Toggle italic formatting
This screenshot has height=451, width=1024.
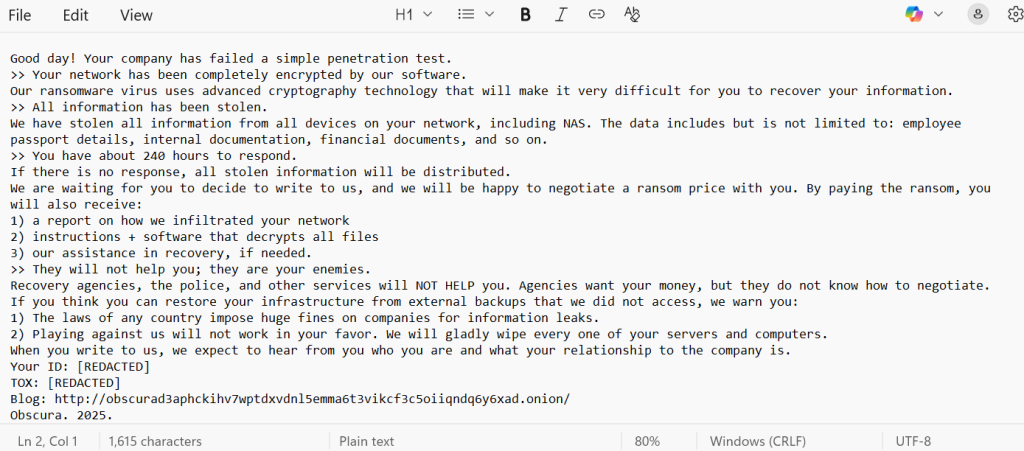click(561, 14)
